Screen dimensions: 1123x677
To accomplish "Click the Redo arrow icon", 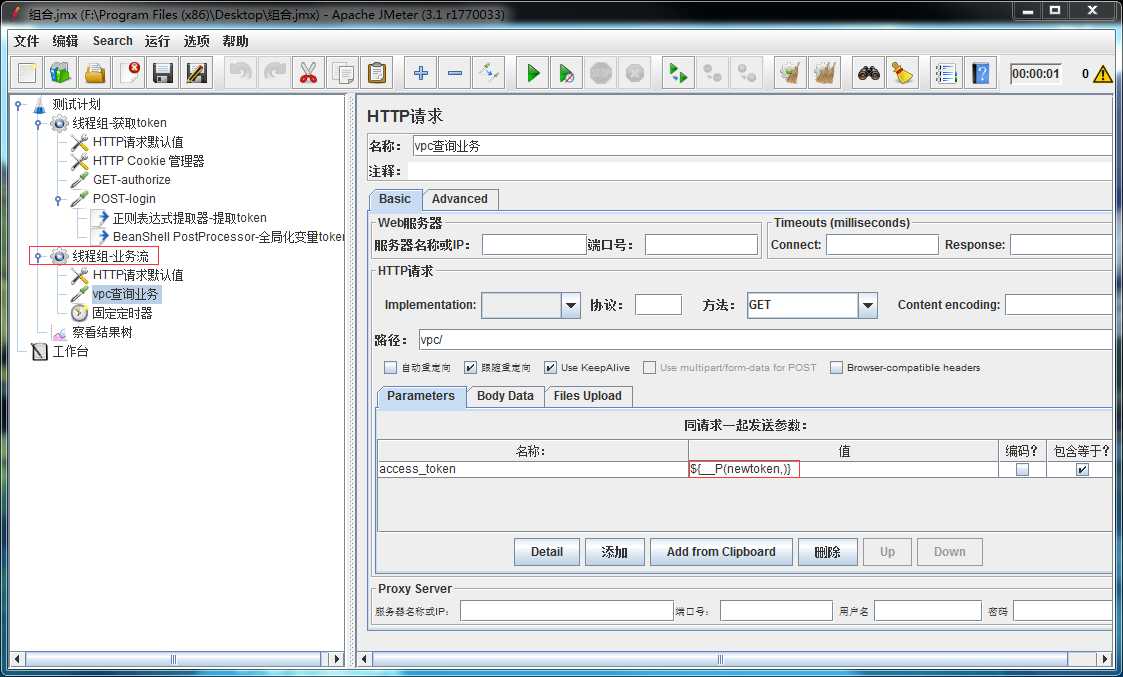I will pyautogui.click(x=274, y=73).
